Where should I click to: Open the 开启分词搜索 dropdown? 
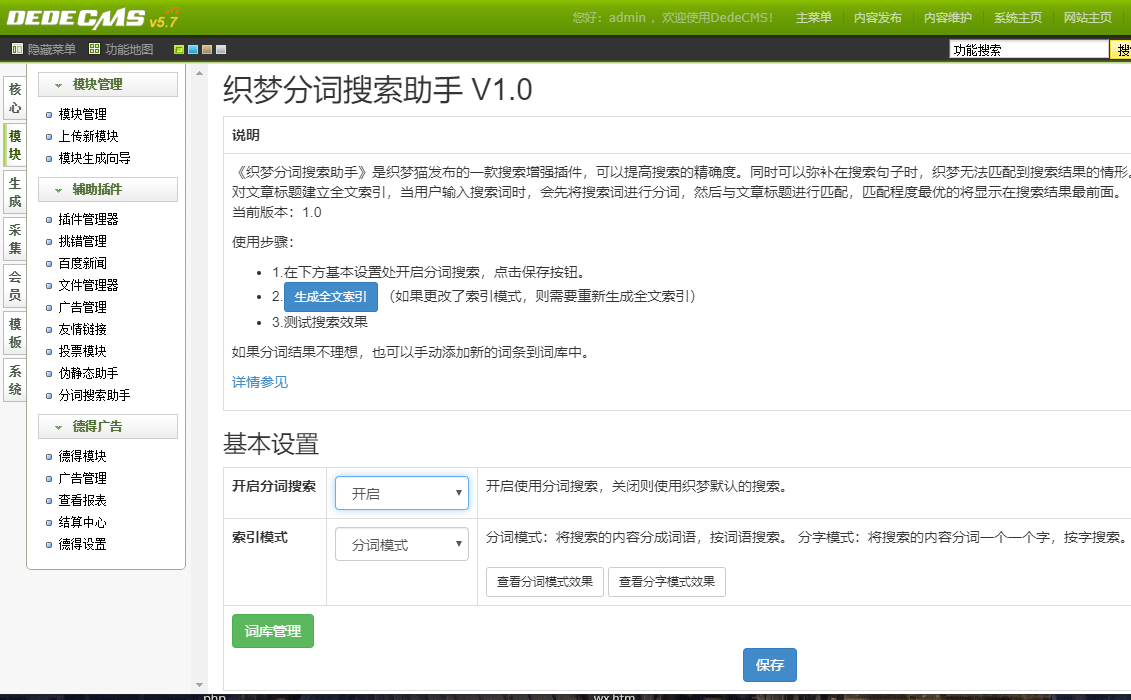[x=402, y=494]
